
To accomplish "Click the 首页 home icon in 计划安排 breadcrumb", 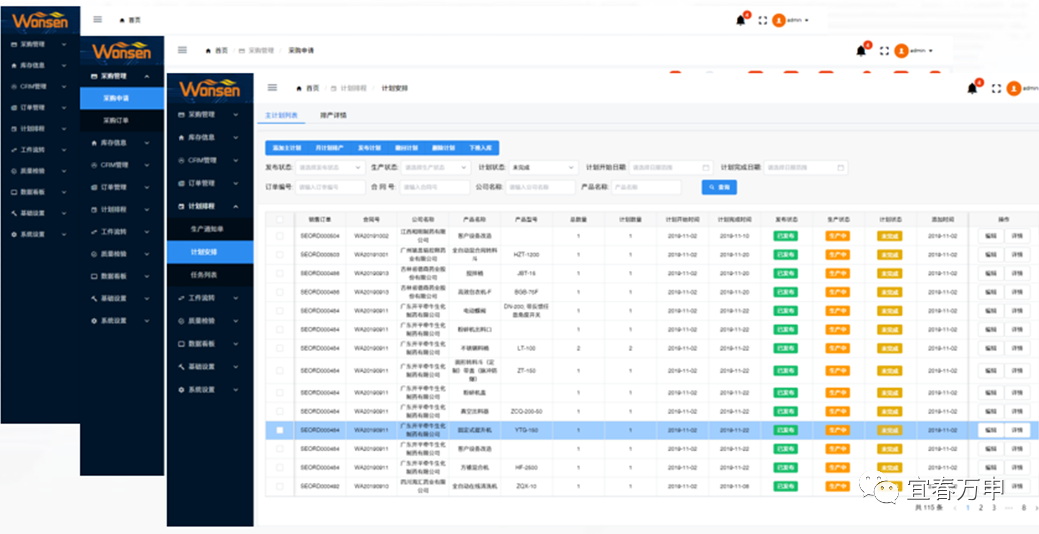I will (299, 88).
